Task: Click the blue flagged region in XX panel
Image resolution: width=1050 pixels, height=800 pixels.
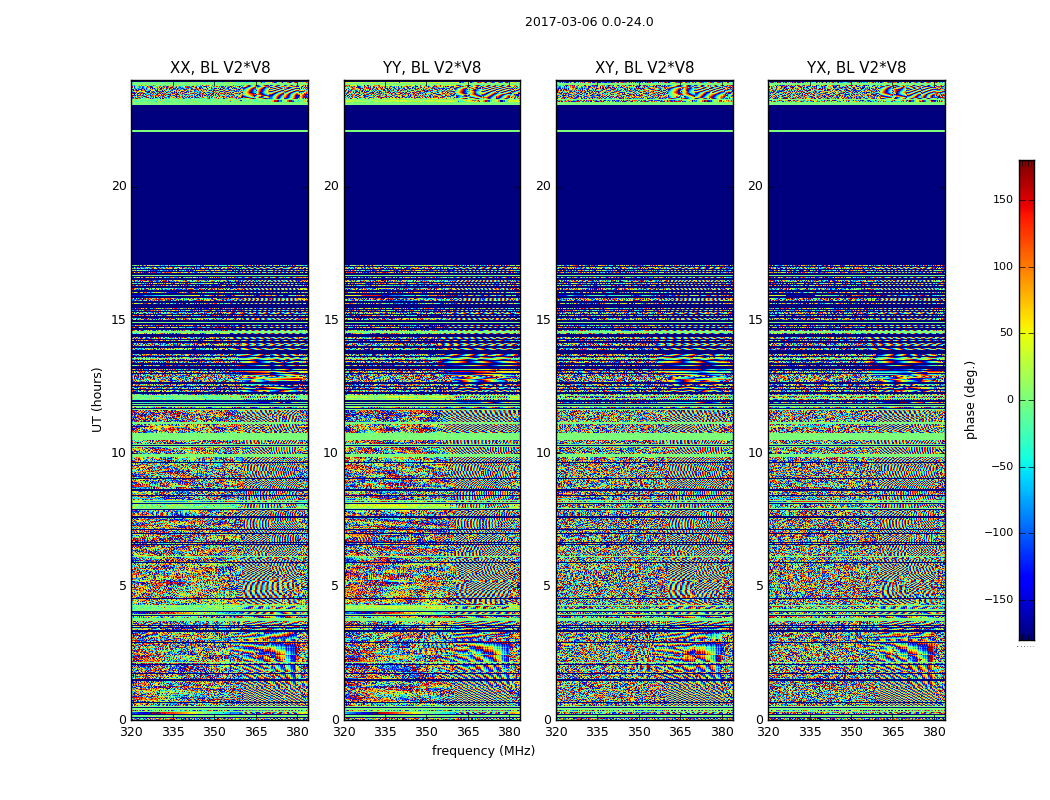Action: 220,200
